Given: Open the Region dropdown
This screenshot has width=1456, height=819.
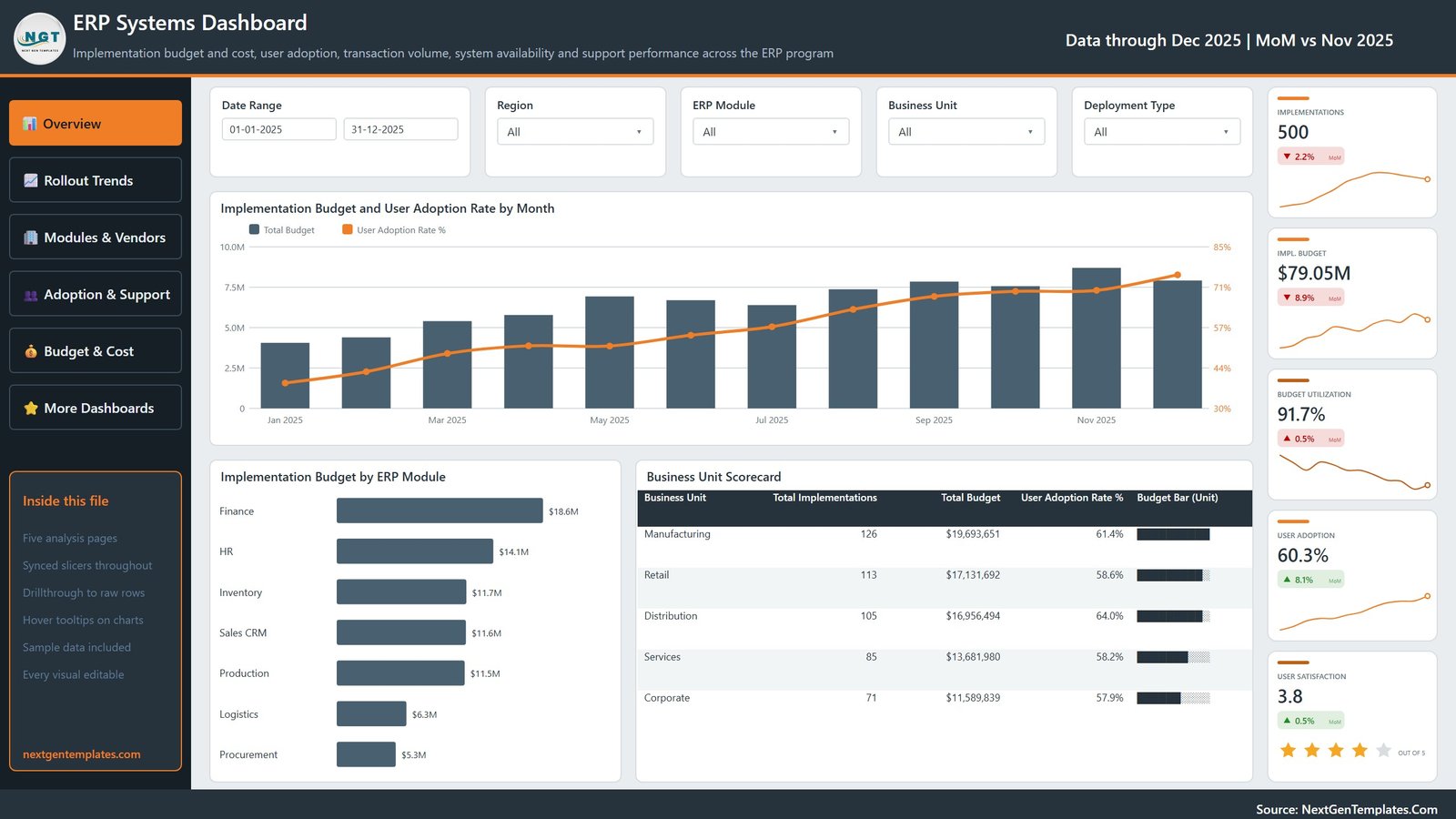Looking at the screenshot, I should pos(575,132).
